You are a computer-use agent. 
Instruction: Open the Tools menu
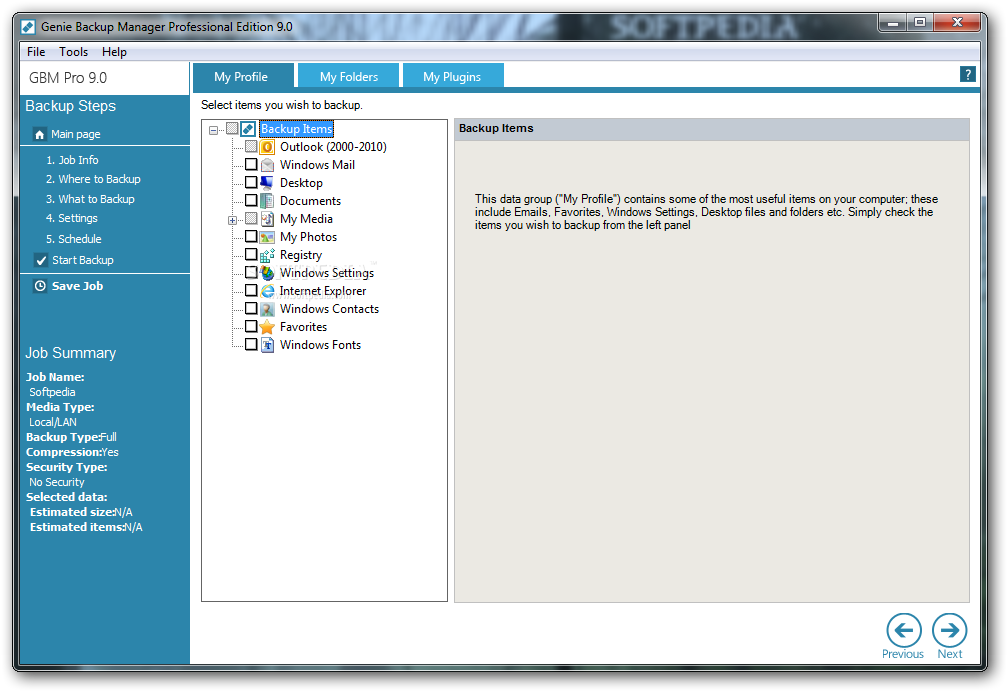(x=73, y=51)
